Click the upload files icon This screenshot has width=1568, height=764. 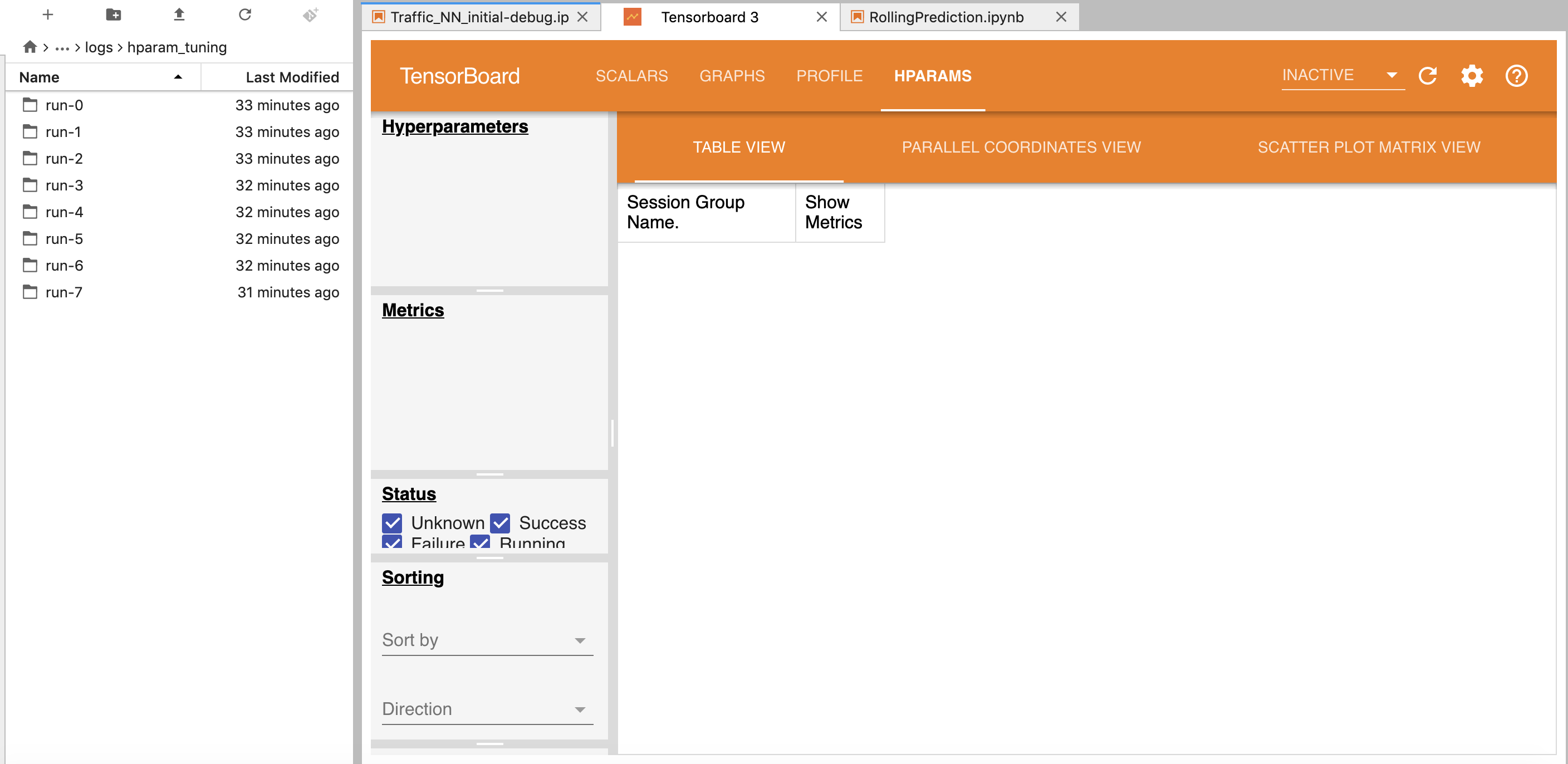pyautogui.click(x=179, y=14)
